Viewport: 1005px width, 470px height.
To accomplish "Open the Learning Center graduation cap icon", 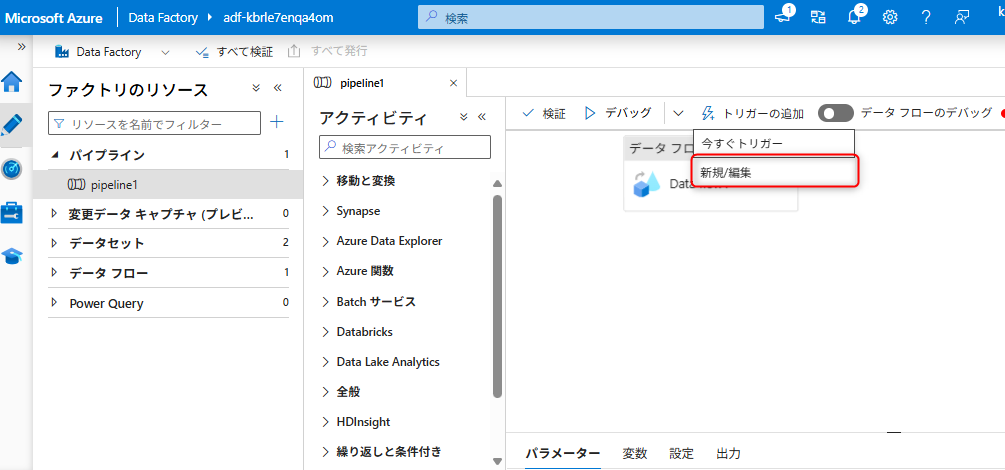I will click(x=12, y=255).
